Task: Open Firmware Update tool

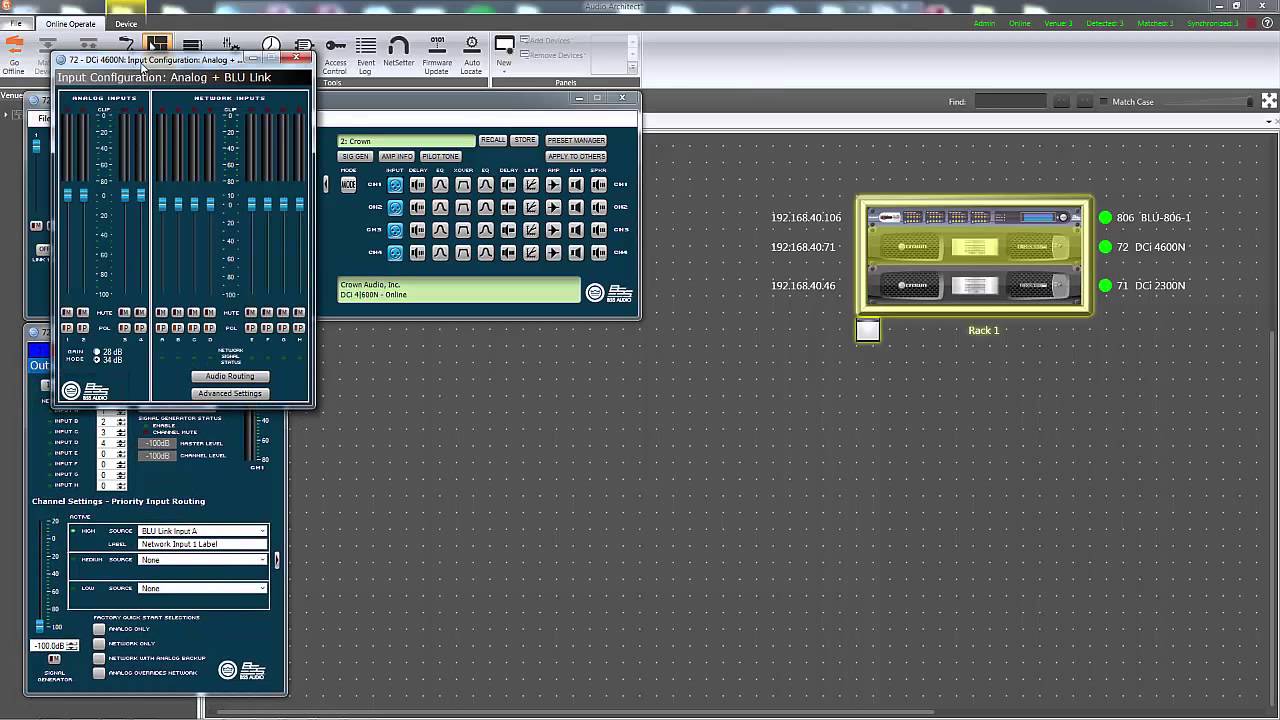Action: (x=437, y=55)
